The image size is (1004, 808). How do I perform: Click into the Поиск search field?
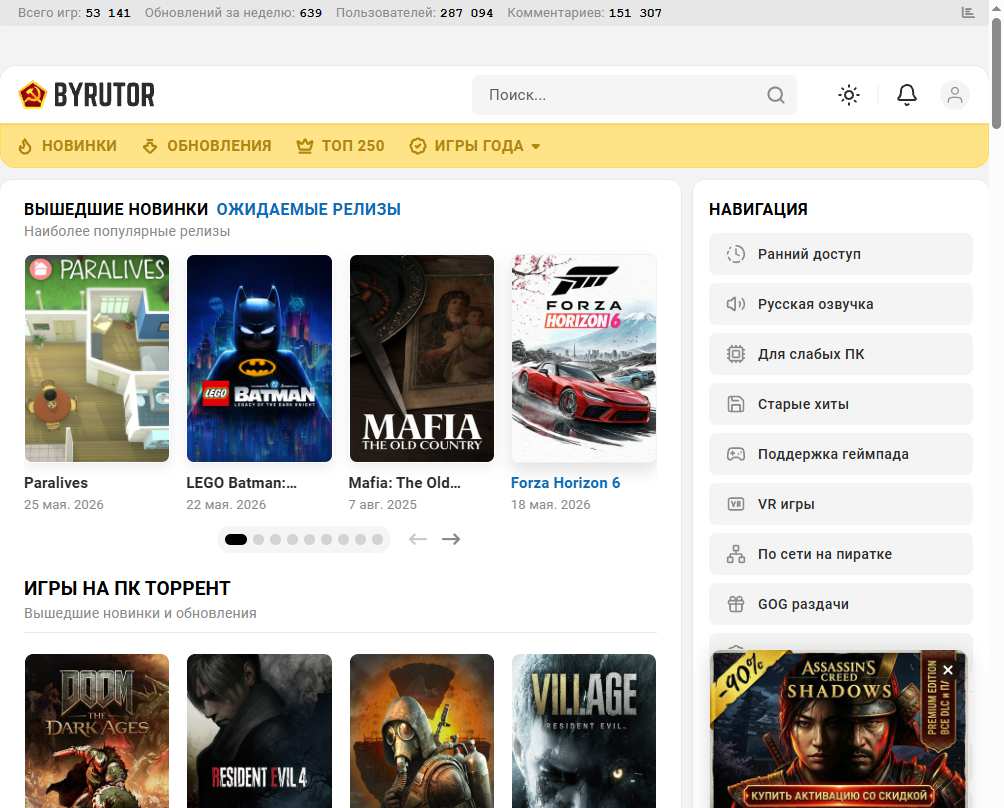pyautogui.click(x=634, y=95)
